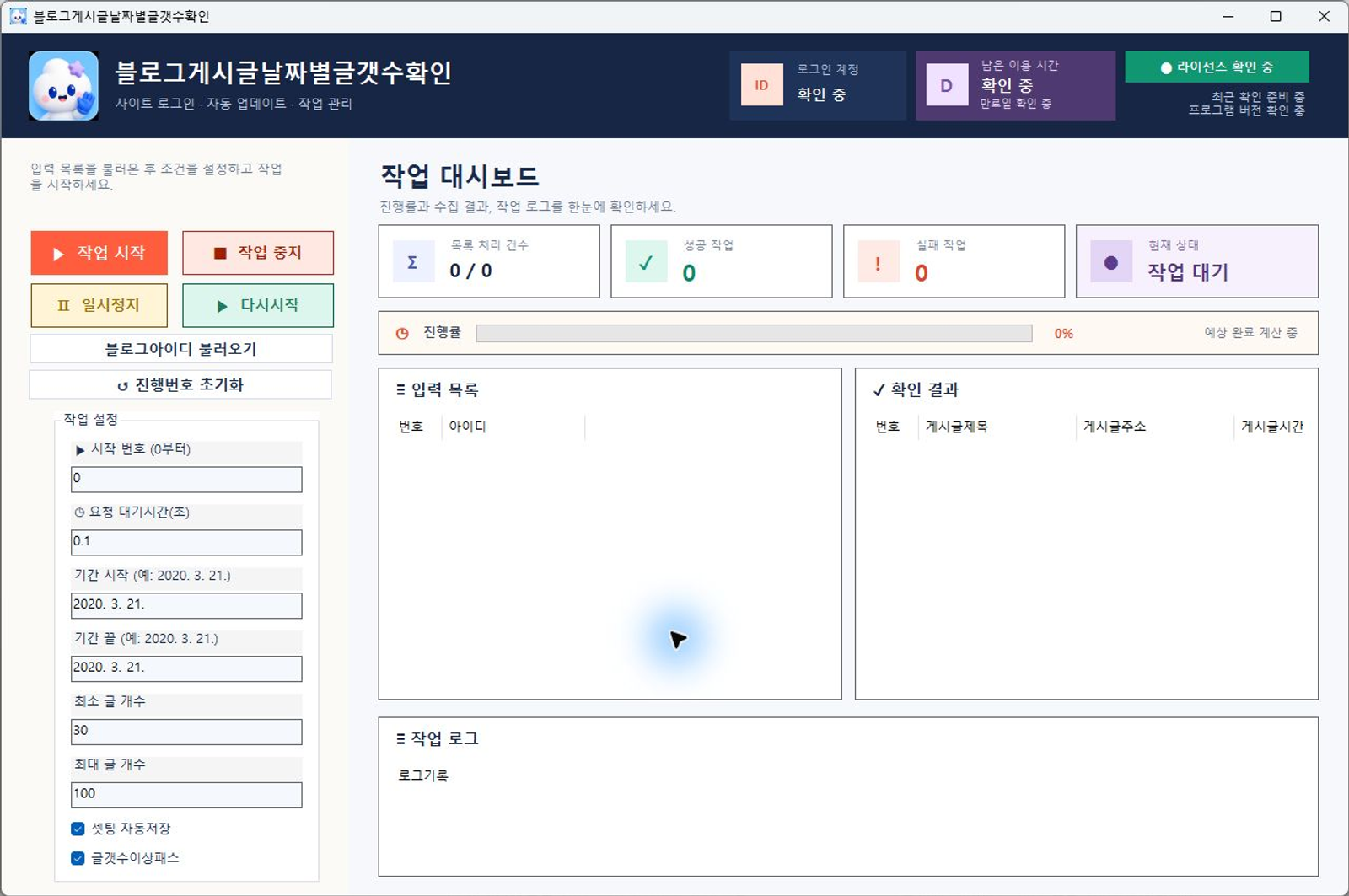Click the 시작 번호 input field

point(186,479)
